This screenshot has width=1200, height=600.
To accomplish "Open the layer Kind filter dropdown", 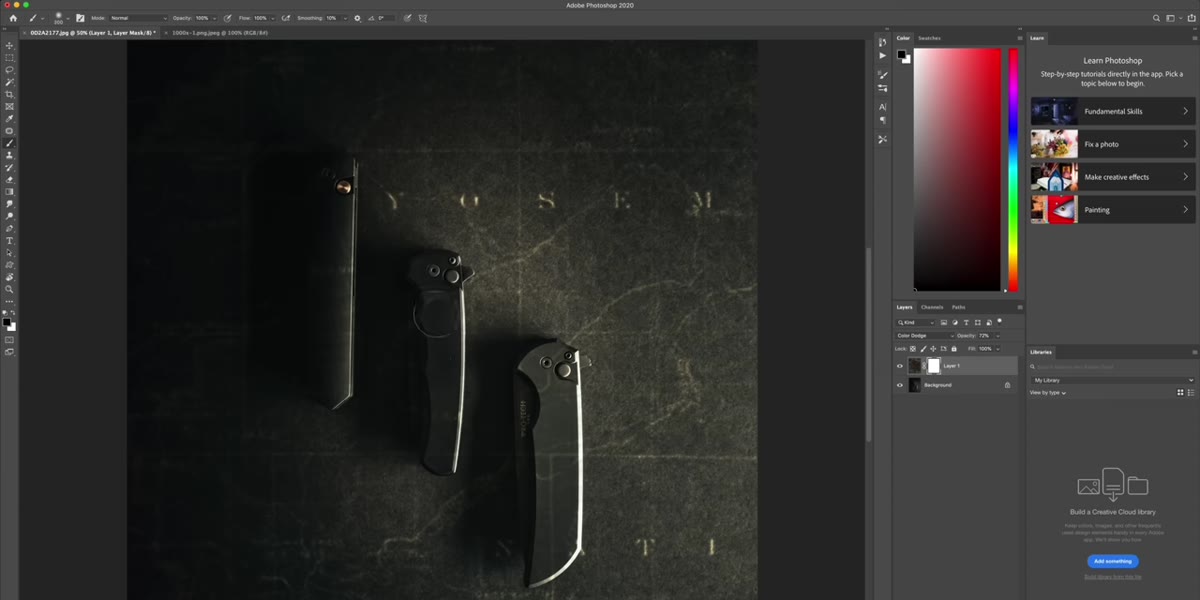I will (916, 323).
